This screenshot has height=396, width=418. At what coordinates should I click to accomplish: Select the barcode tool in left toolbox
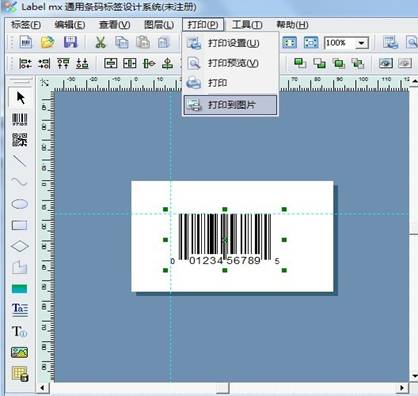[20, 119]
